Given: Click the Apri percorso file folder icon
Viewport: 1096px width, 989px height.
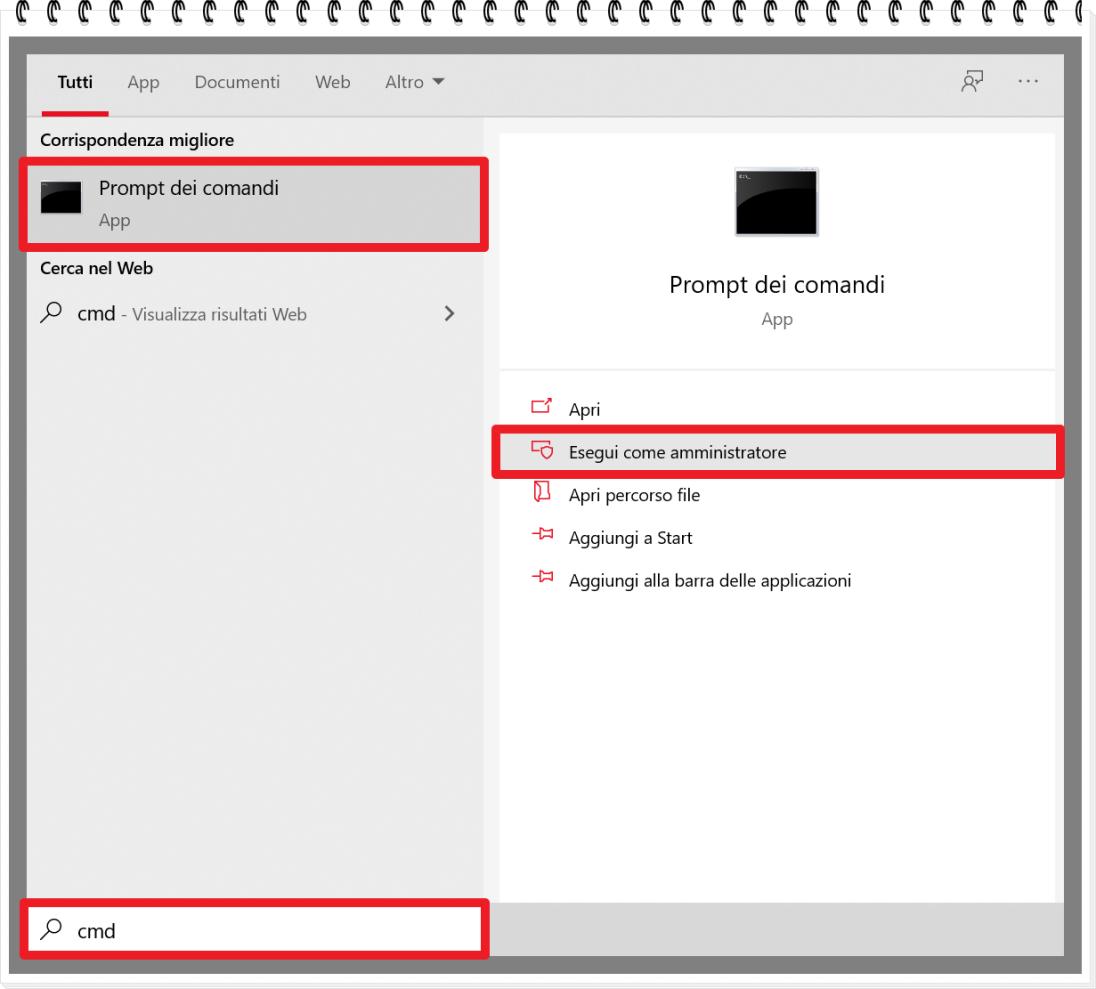Looking at the screenshot, I should coord(541,494).
